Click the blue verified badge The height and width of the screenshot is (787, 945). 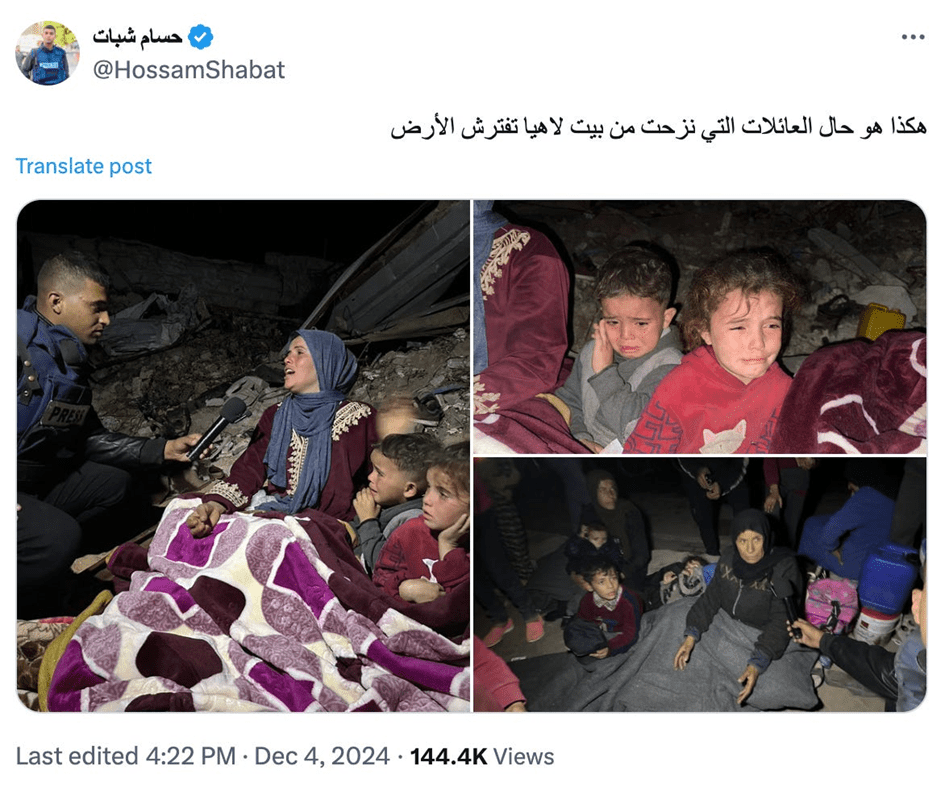point(200,37)
